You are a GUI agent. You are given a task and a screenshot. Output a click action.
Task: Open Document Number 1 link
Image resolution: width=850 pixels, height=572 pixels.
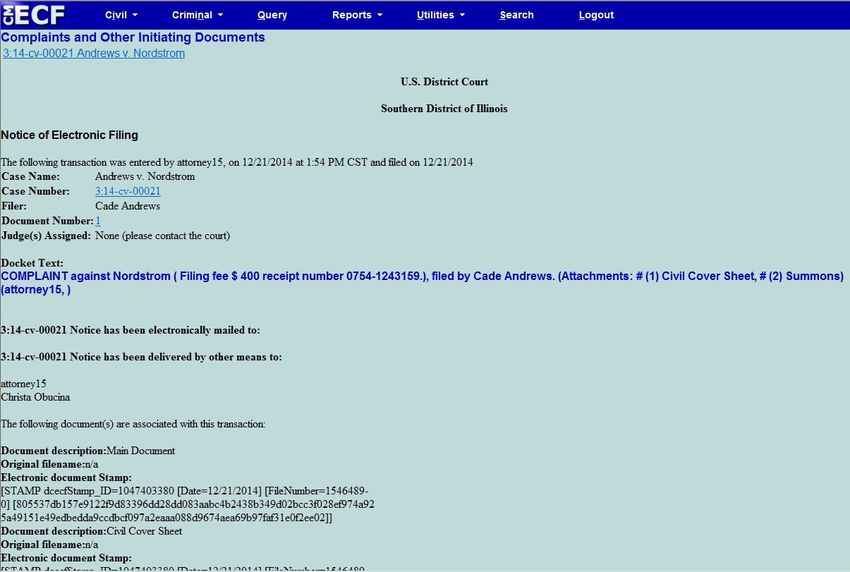[x=98, y=221]
